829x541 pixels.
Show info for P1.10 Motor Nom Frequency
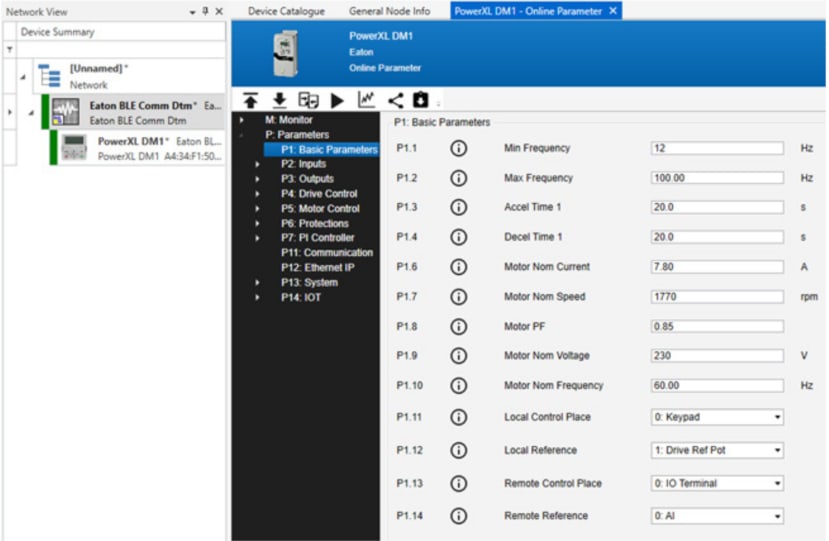[459, 386]
